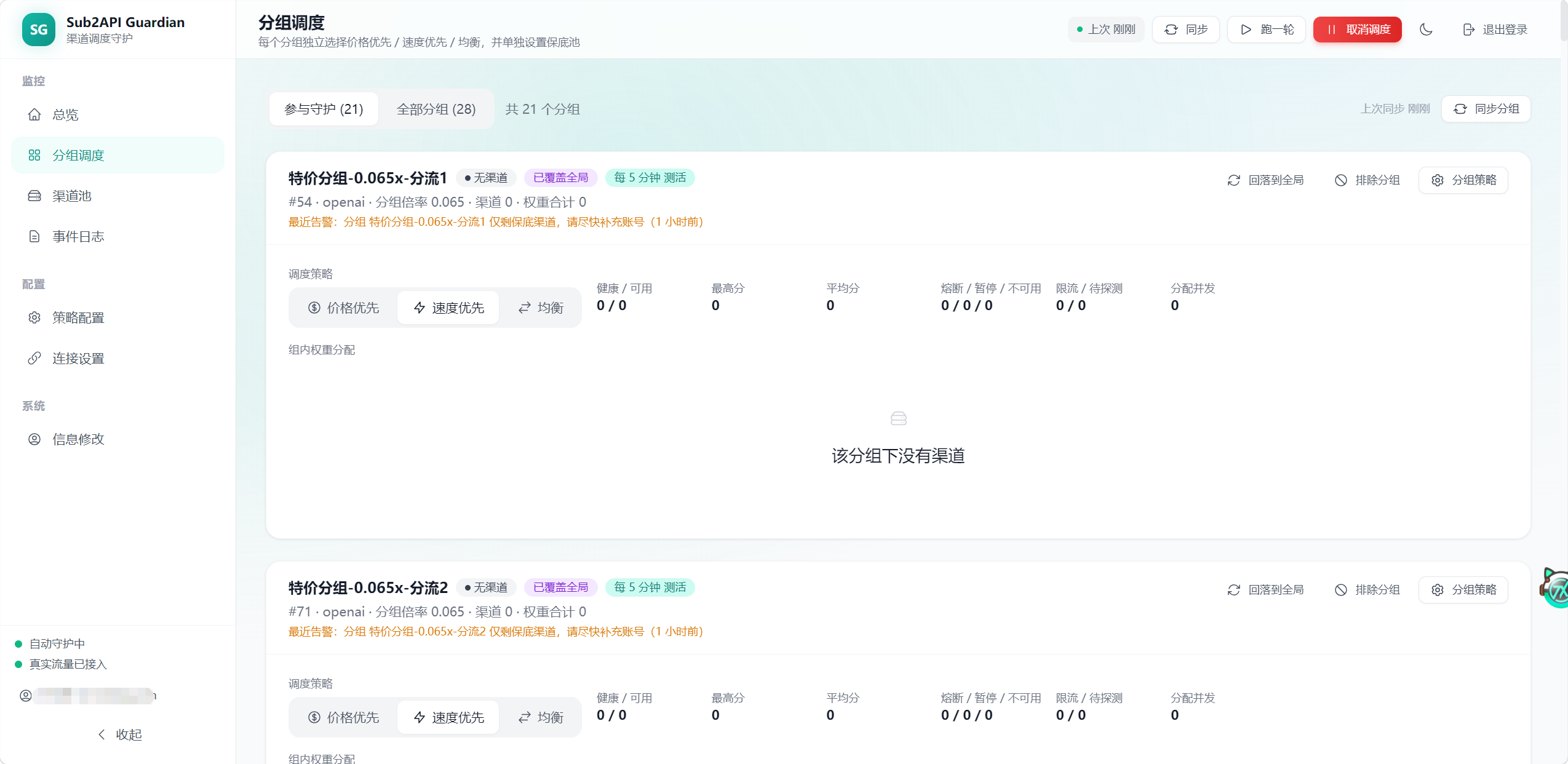The image size is (1568, 764).
Task: Click the 真实流量已接入 status indicator
Action: (x=61, y=664)
